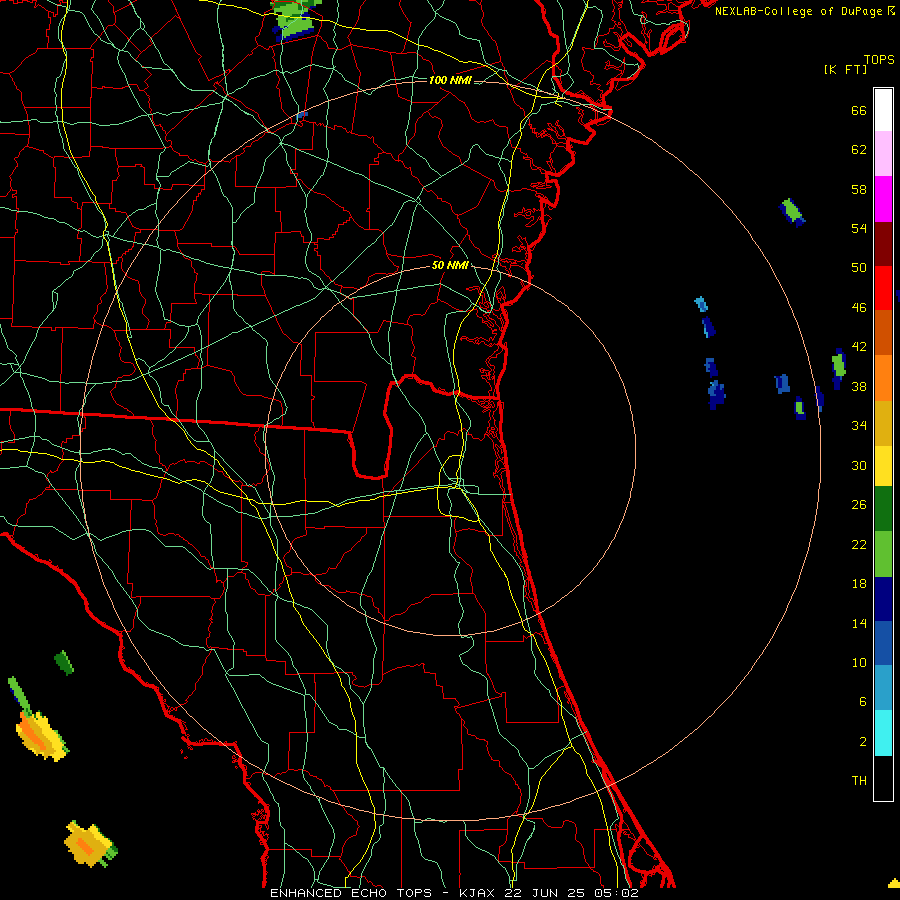900x900 pixels.
Task: Click the green echo at the top edge
Action: (x=296, y=20)
